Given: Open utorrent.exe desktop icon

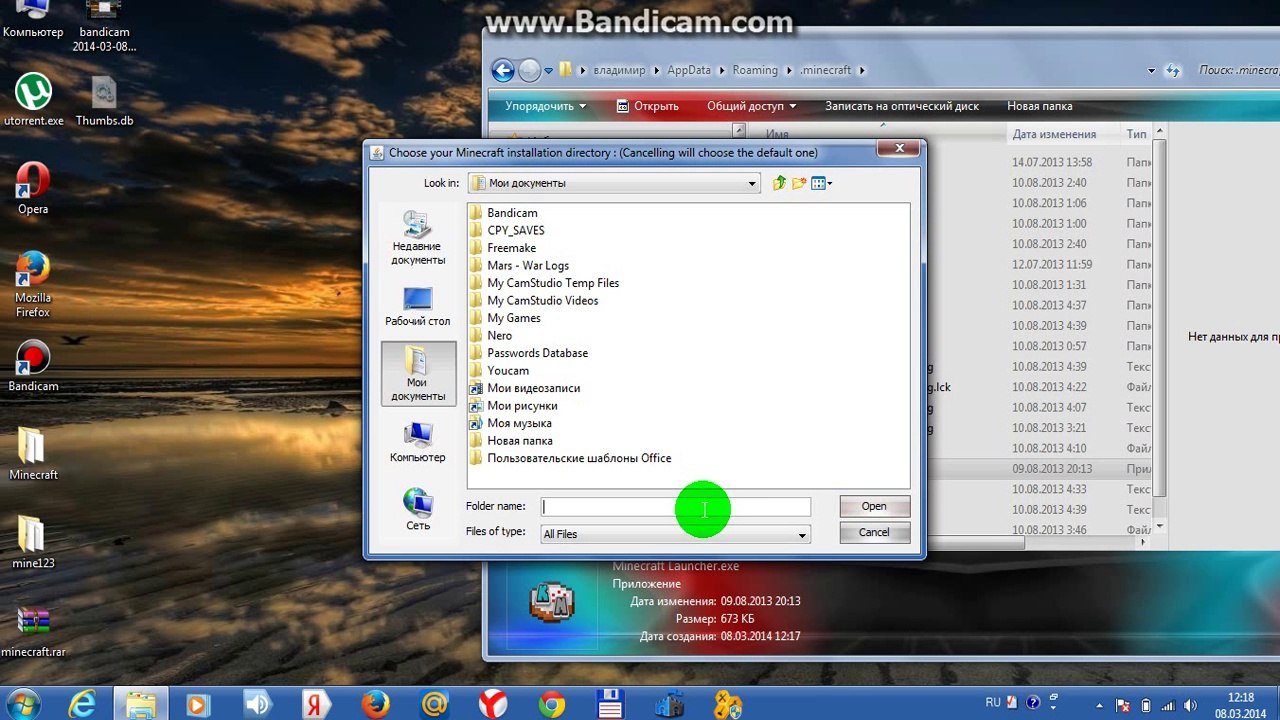Looking at the screenshot, I should pyautogui.click(x=33, y=100).
